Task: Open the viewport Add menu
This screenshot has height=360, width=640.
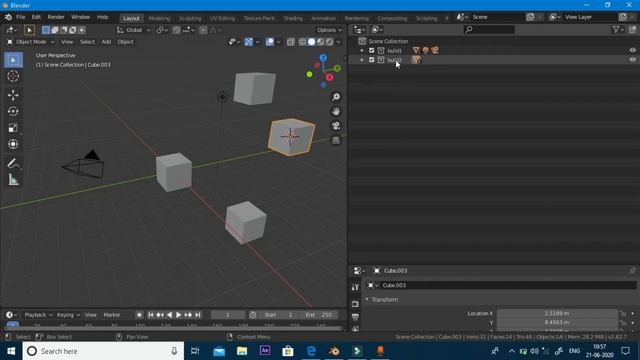Action: [106, 42]
